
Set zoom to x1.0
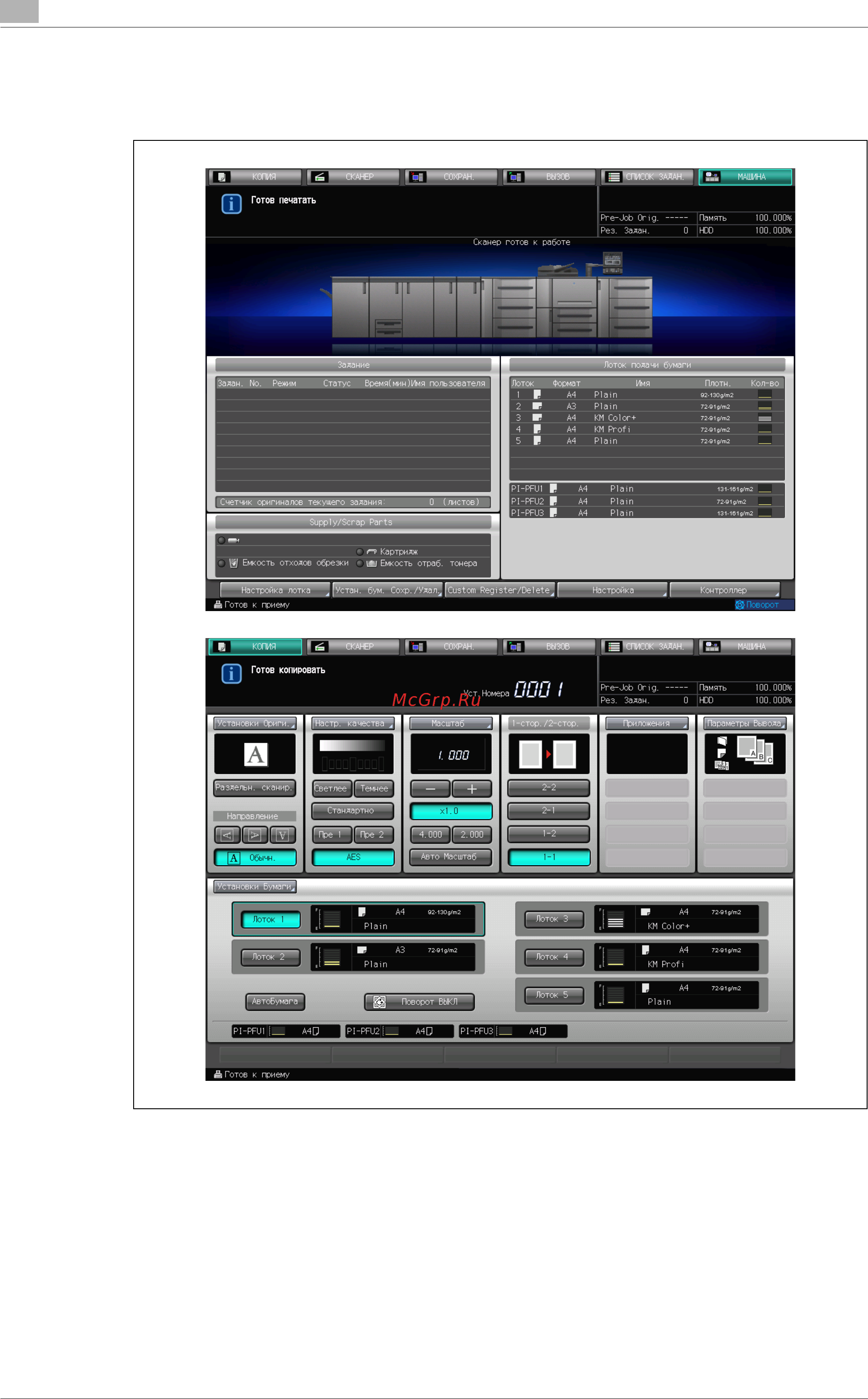pyautogui.click(x=450, y=811)
